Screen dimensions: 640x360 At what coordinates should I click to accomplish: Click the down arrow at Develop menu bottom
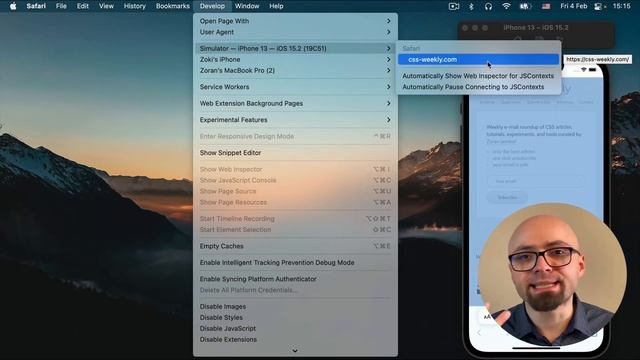295,351
